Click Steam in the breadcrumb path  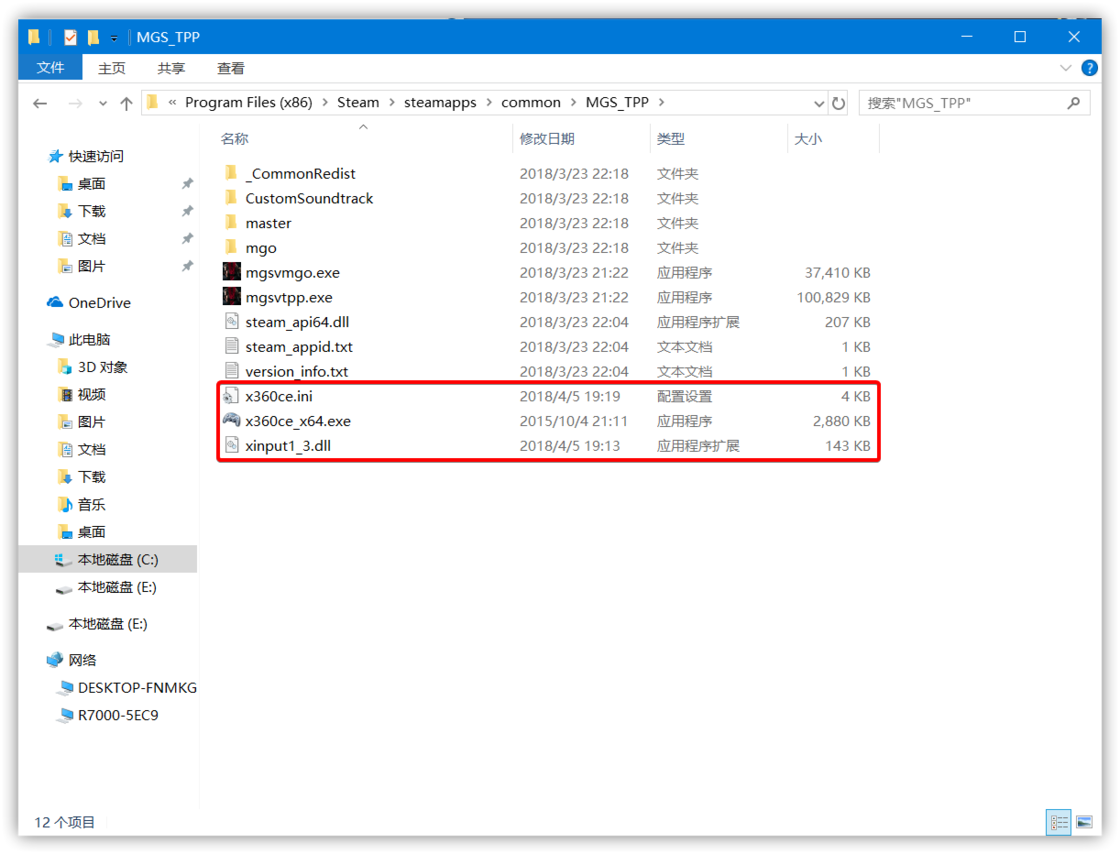click(x=358, y=102)
